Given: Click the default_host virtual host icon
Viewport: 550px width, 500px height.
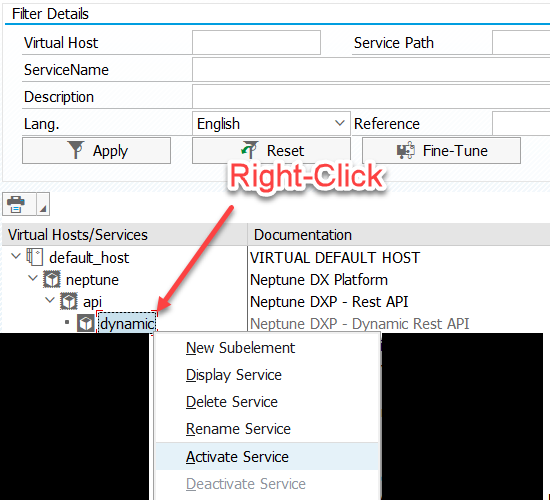Looking at the screenshot, I should click(x=35, y=257).
